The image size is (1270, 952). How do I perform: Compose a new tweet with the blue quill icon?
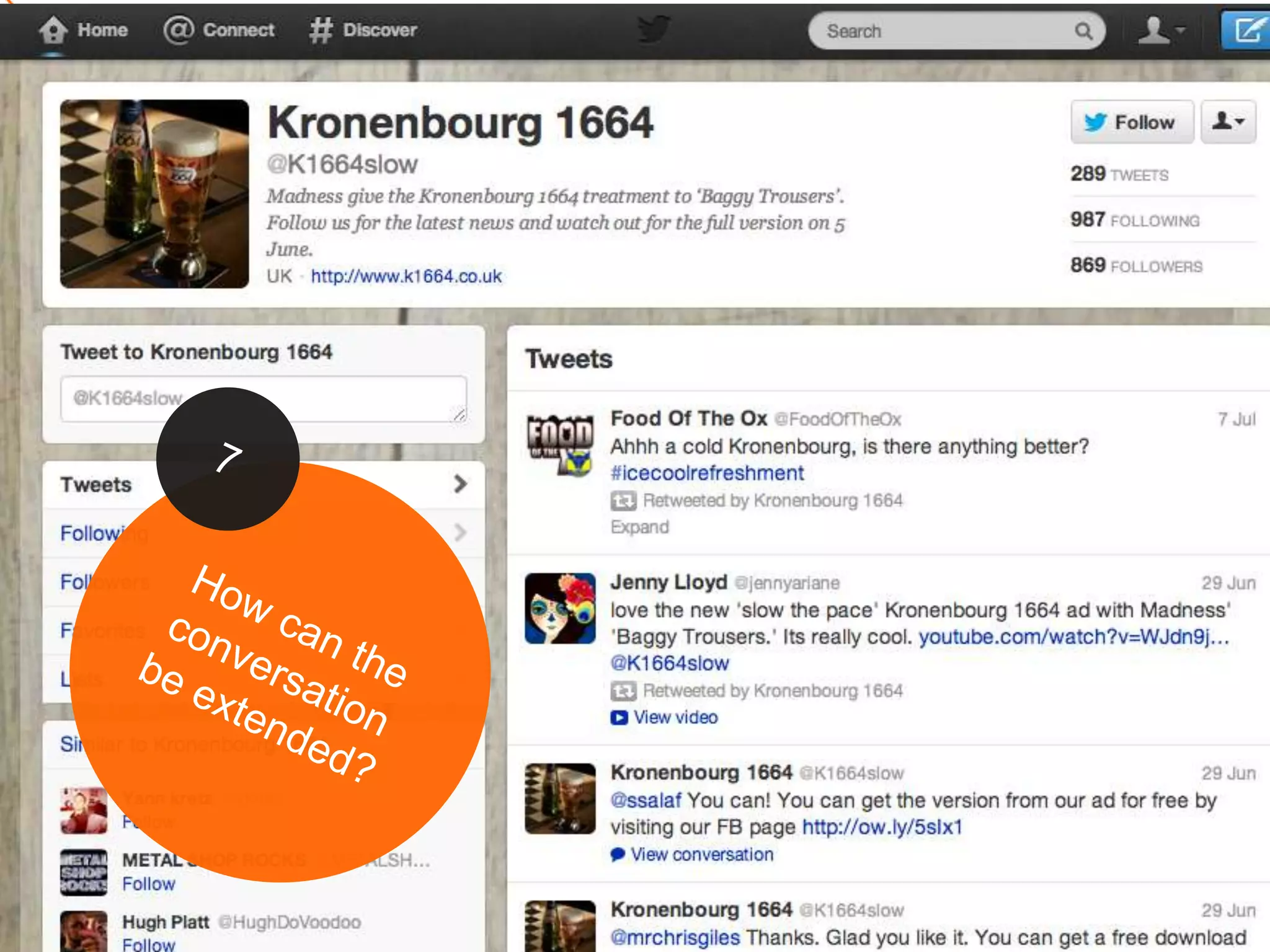[x=1245, y=30]
